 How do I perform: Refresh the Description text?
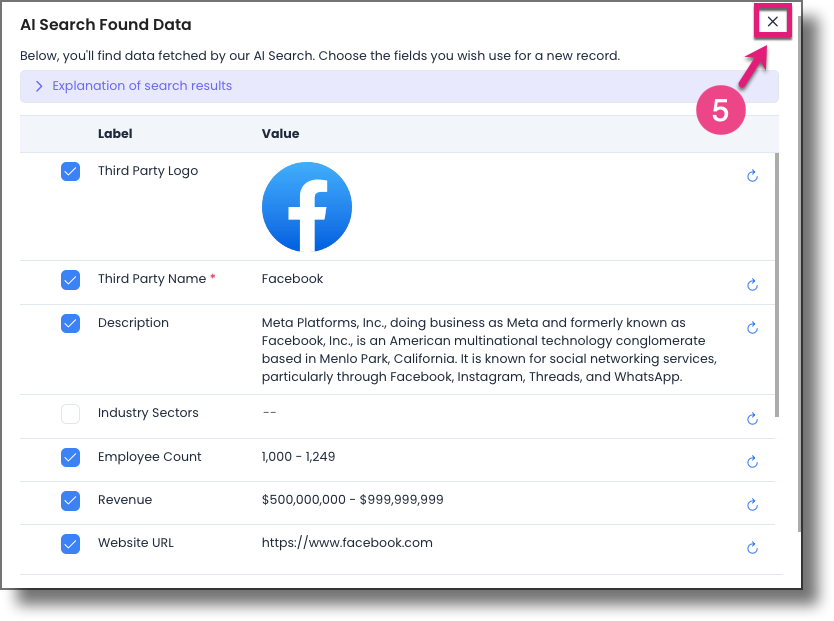tap(752, 327)
